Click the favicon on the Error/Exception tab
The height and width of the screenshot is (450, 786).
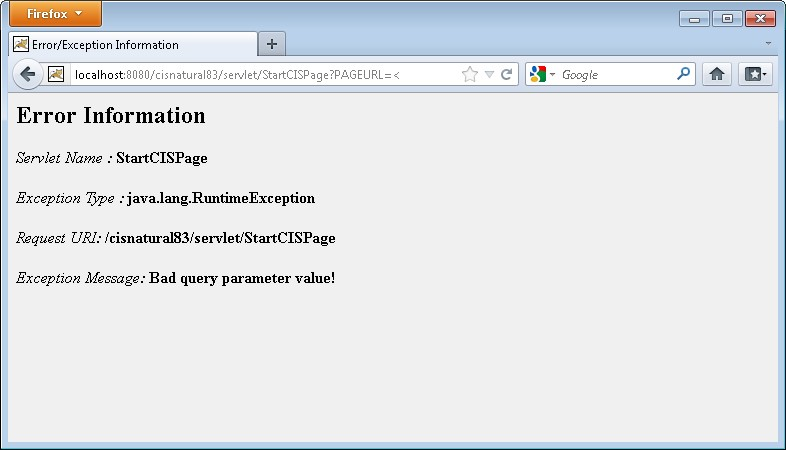point(21,44)
